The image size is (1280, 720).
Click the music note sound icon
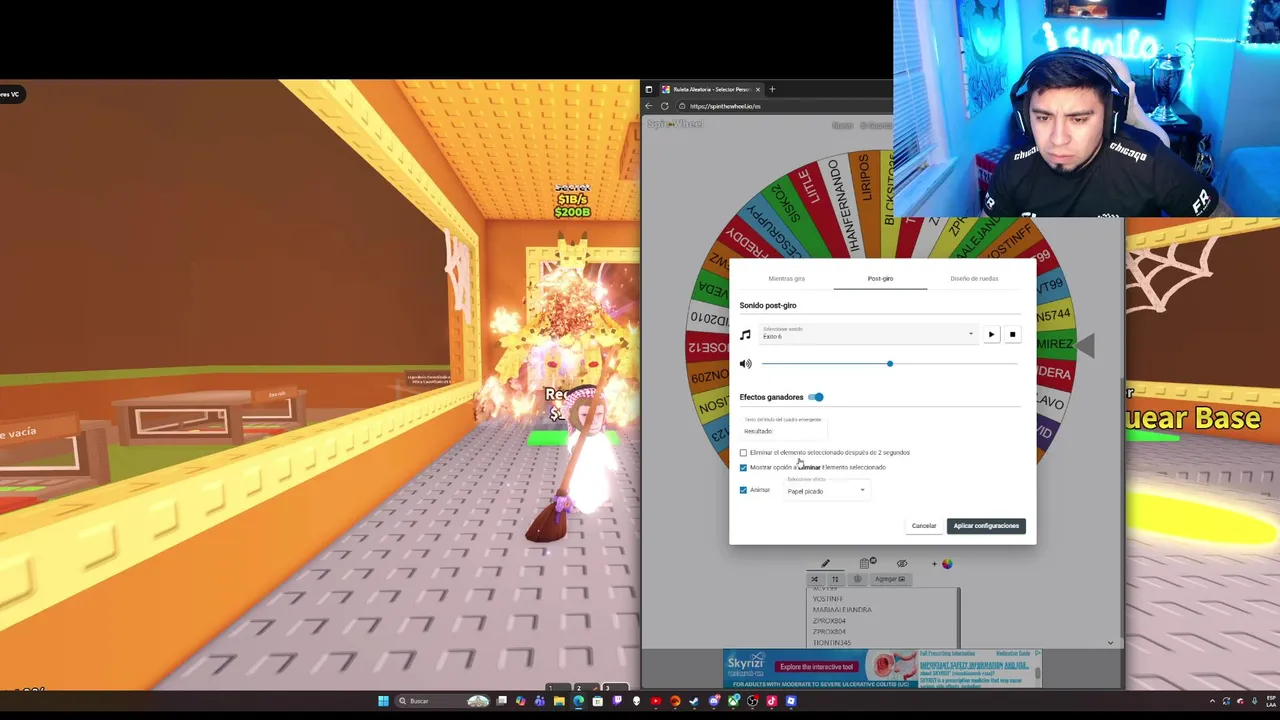(745, 335)
